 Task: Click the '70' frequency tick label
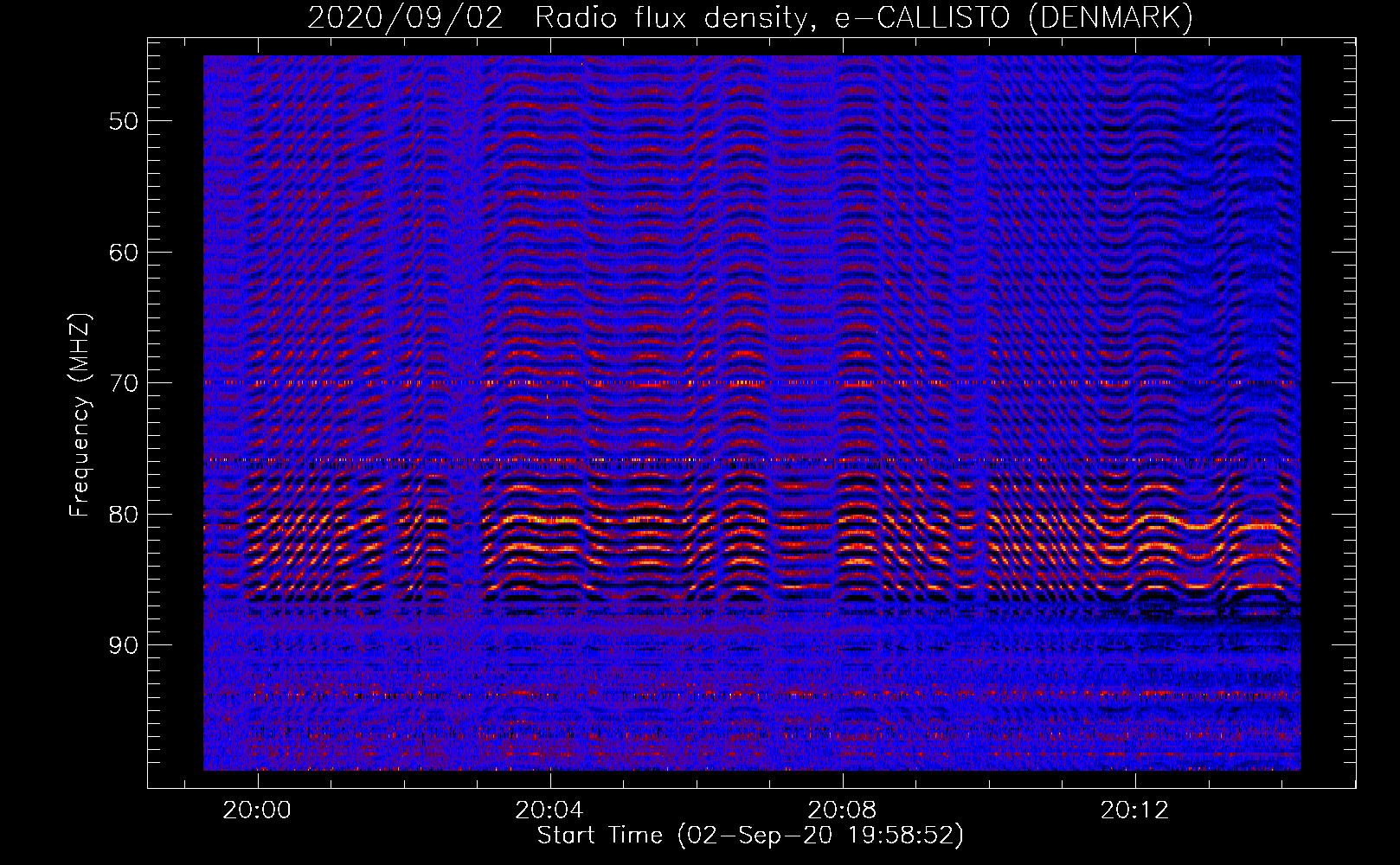pyautogui.click(x=124, y=383)
